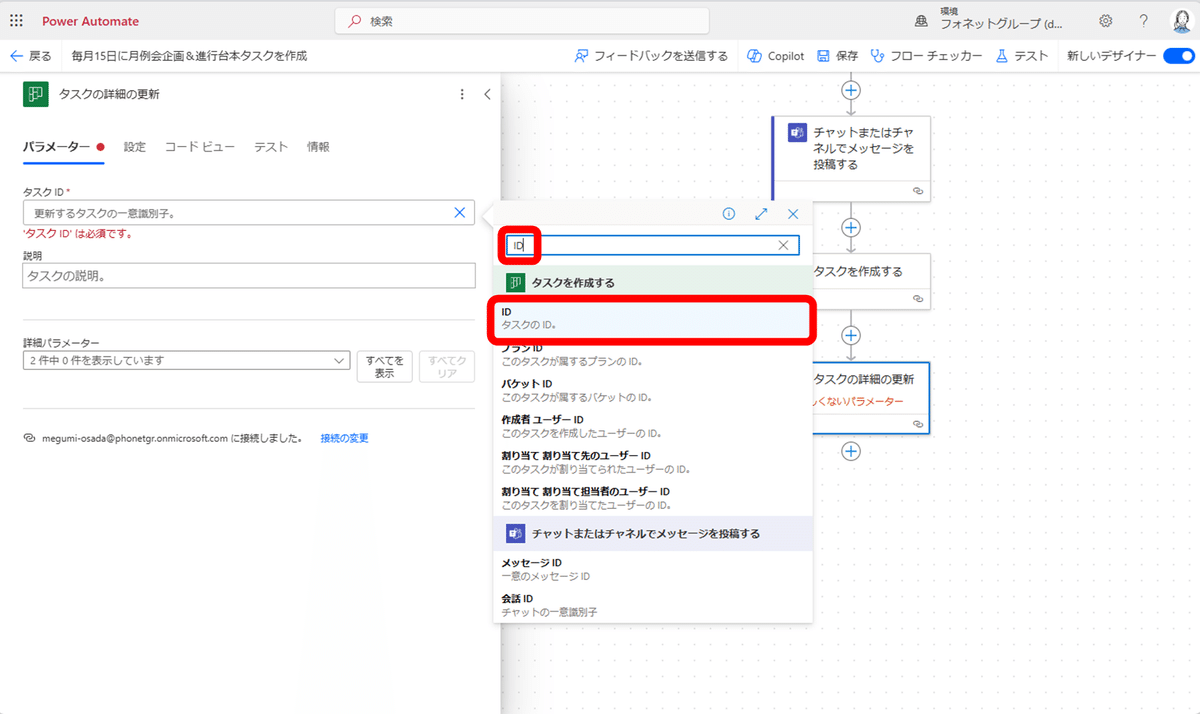
Task: Clear the タスク ID field with the X icon
Action: 459,212
